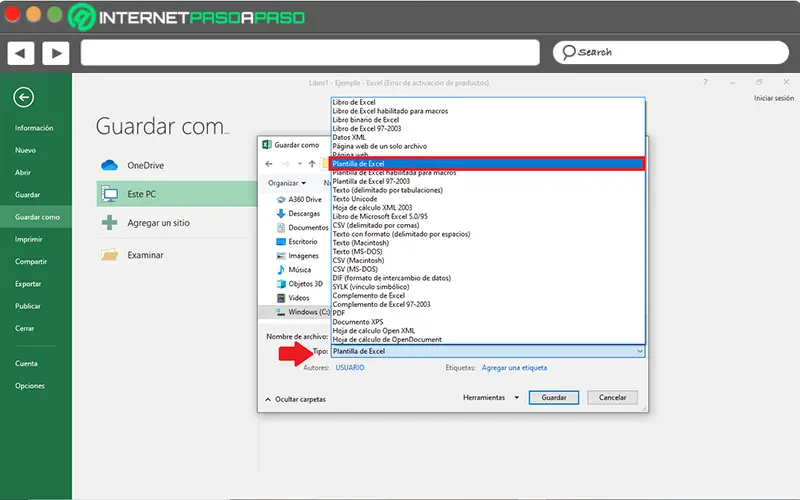Click the red macOS close dot
Screen dimensions: 800x500
pos(12,14)
